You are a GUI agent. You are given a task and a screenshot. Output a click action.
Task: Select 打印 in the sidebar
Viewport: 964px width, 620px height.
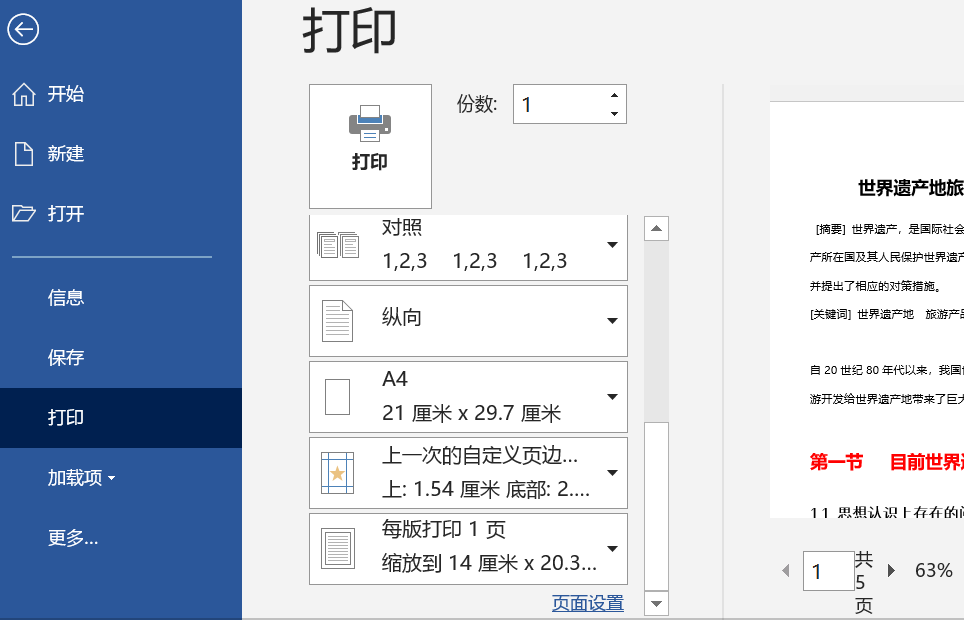(x=120, y=418)
